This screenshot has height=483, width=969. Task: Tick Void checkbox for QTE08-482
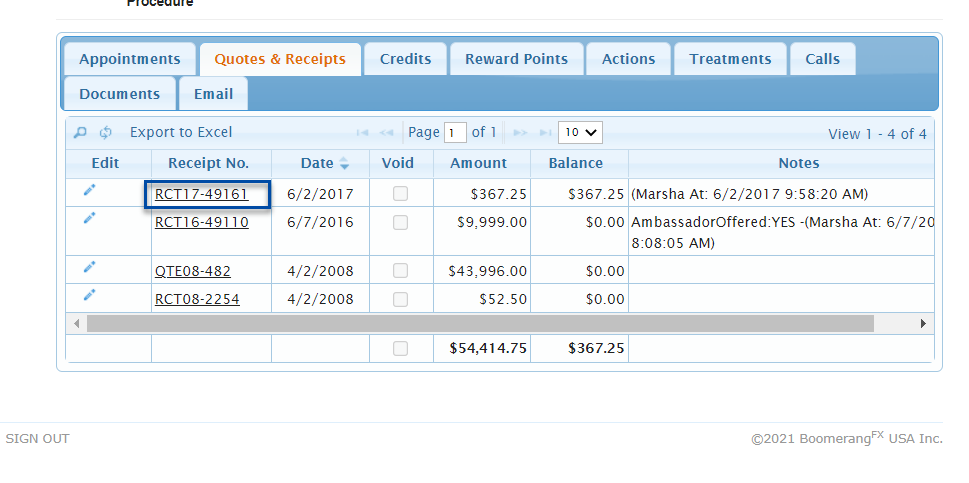point(400,271)
